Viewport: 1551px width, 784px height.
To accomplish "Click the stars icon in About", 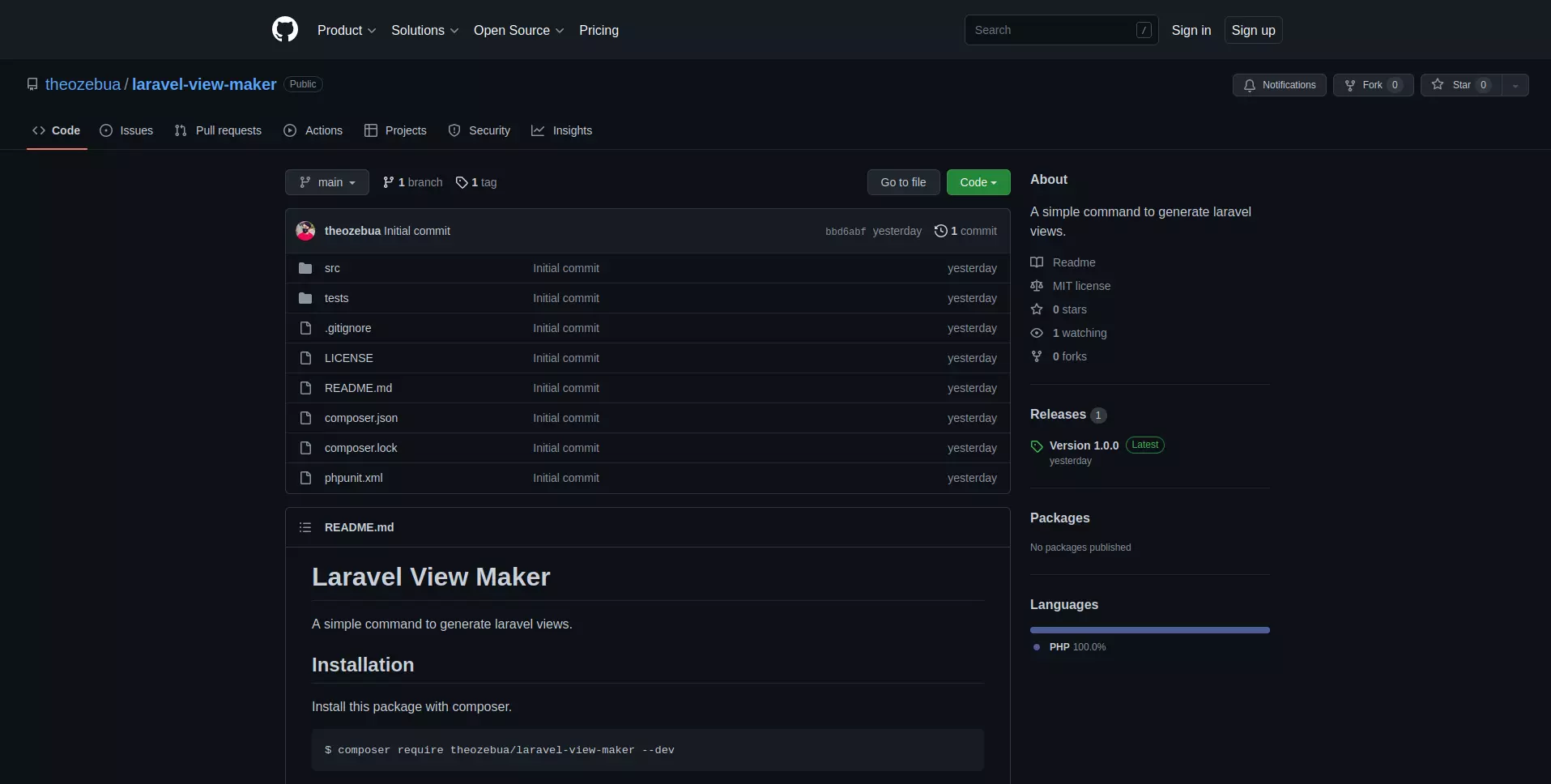I will coord(1037,309).
